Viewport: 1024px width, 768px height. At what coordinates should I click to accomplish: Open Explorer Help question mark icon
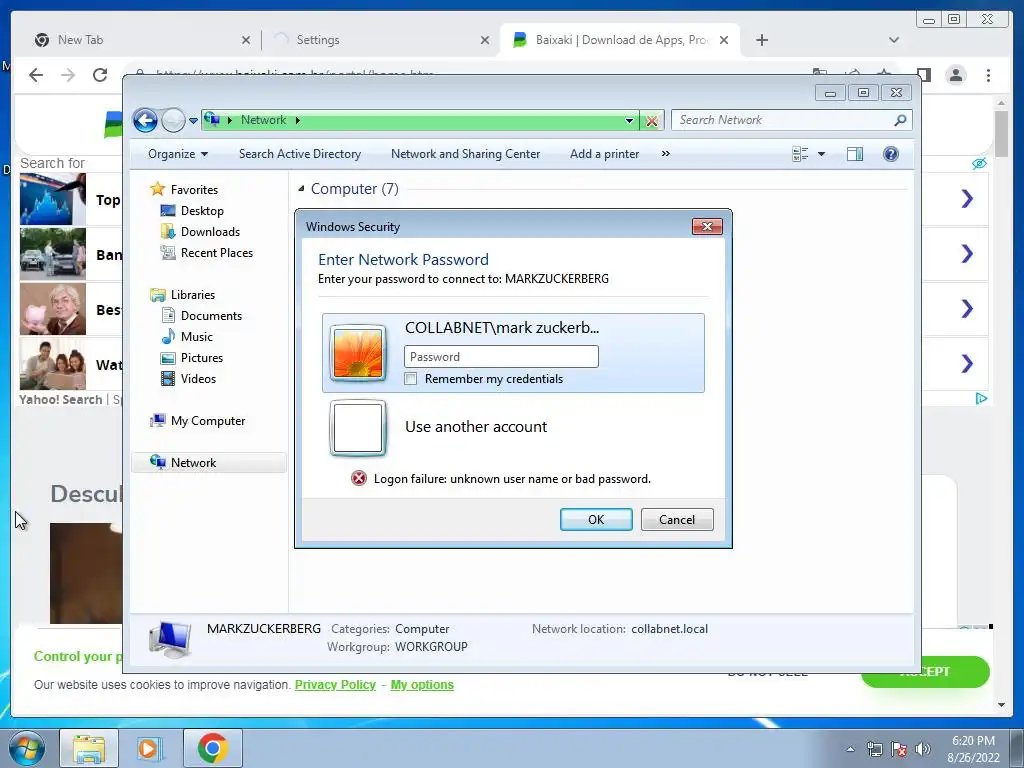click(x=891, y=154)
